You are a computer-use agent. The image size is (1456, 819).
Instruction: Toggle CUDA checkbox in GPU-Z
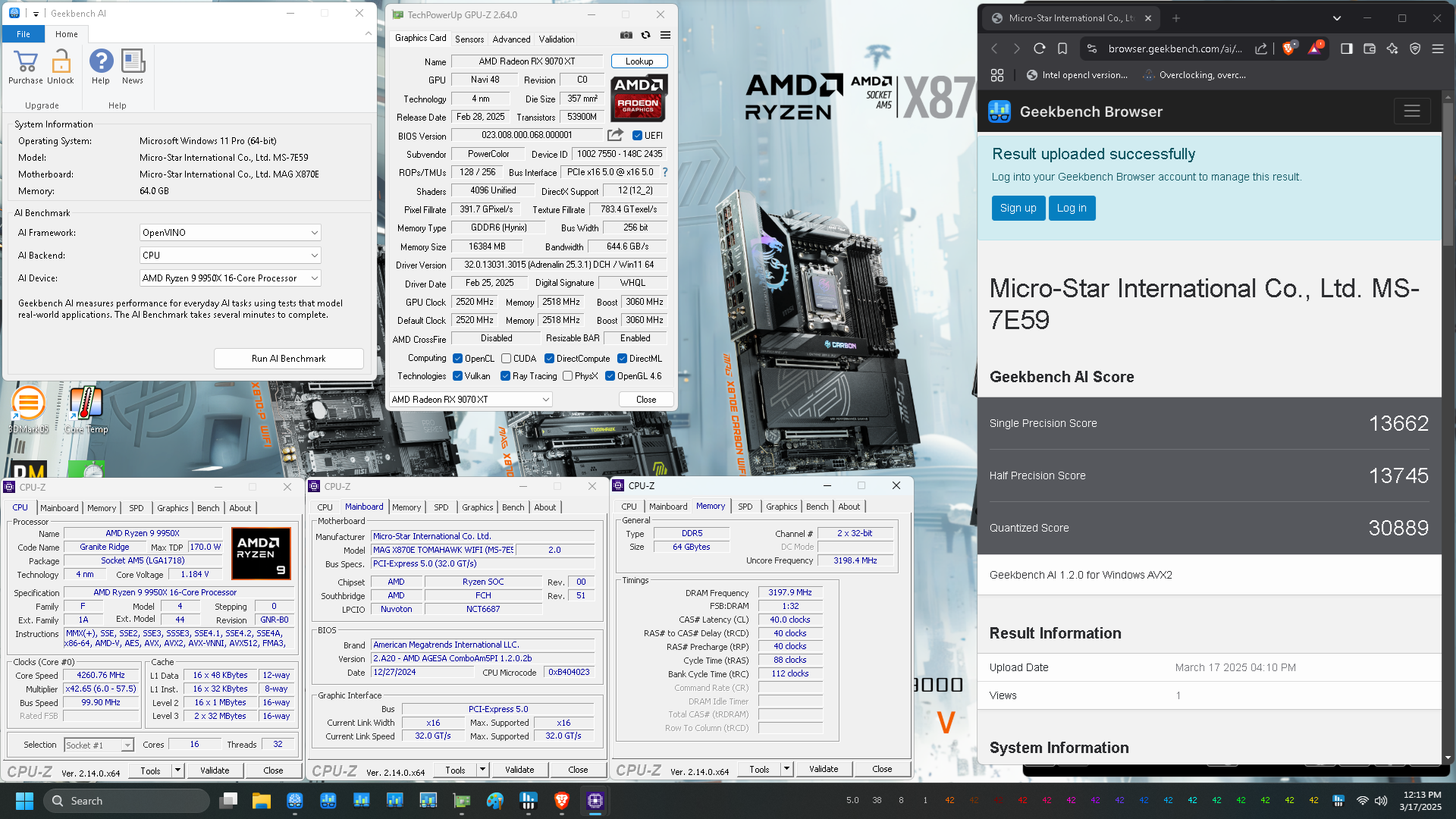pyautogui.click(x=506, y=359)
